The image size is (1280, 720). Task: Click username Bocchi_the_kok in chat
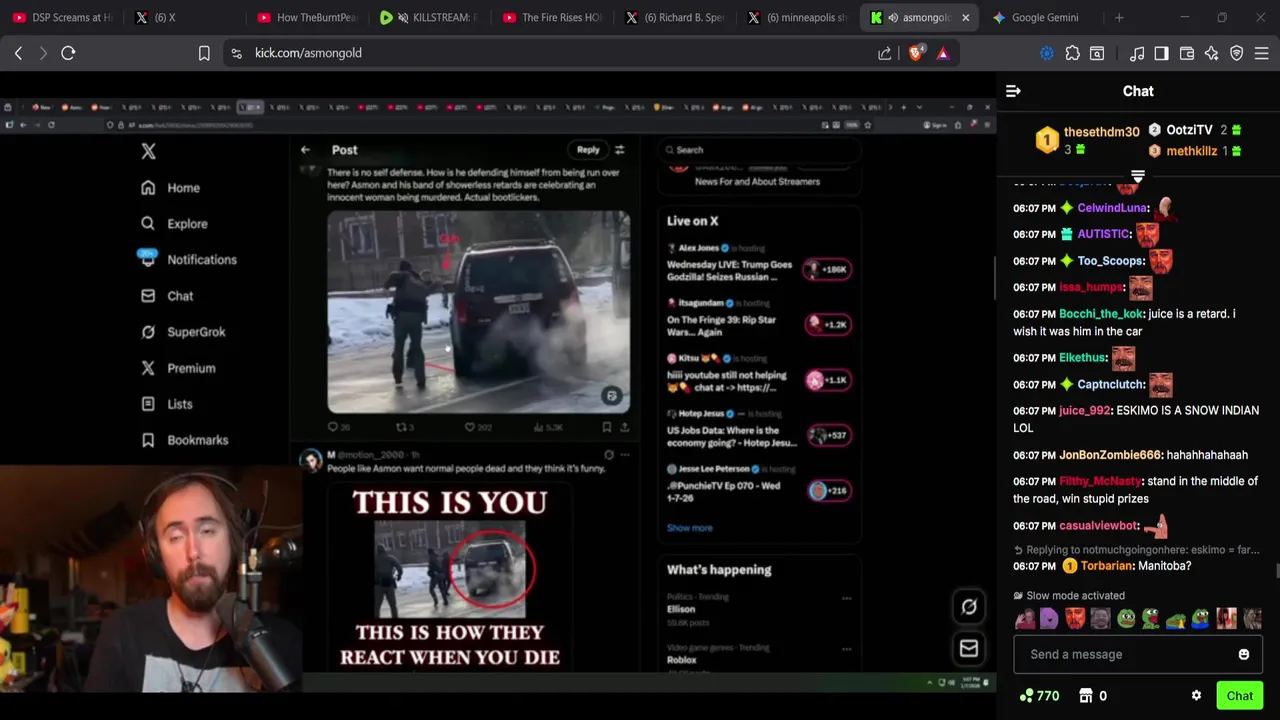click(x=1100, y=314)
